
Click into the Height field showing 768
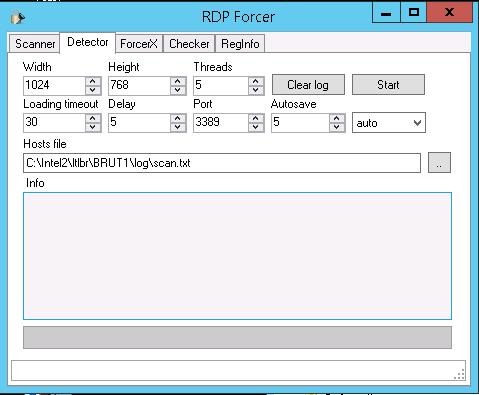coord(139,85)
